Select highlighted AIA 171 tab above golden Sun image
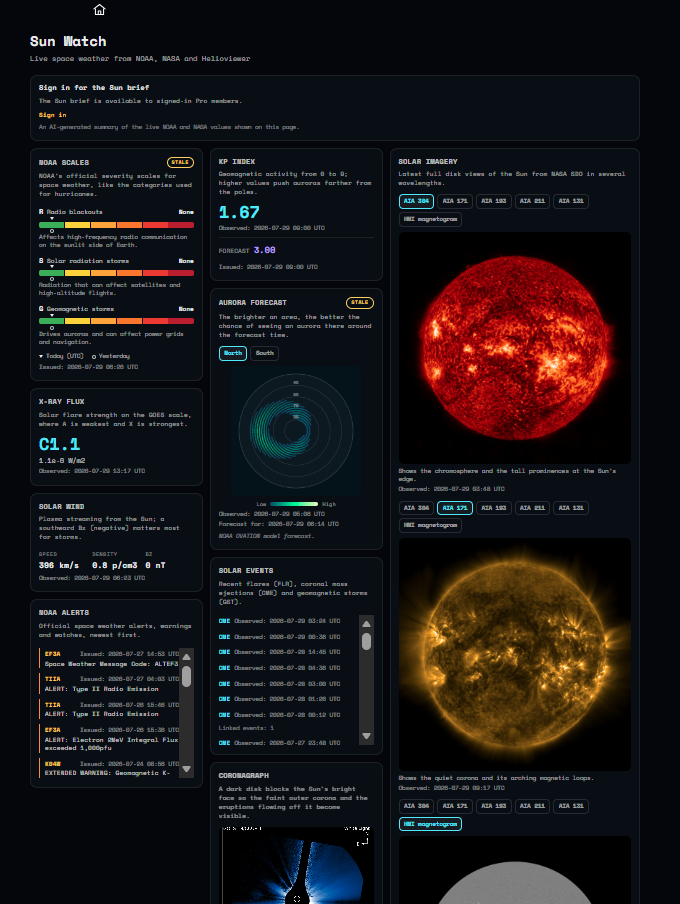Image resolution: width=680 pixels, height=904 pixels. pos(455,508)
